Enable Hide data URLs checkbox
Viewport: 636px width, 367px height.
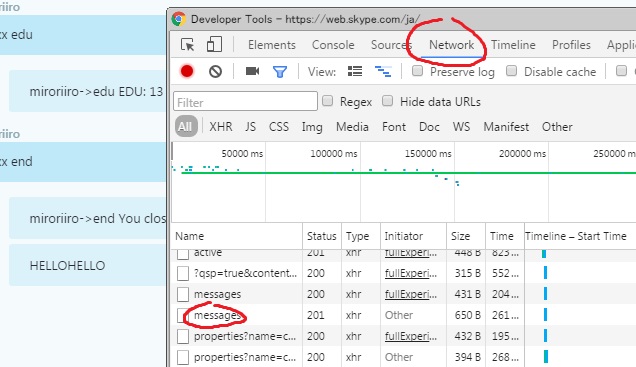387,101
